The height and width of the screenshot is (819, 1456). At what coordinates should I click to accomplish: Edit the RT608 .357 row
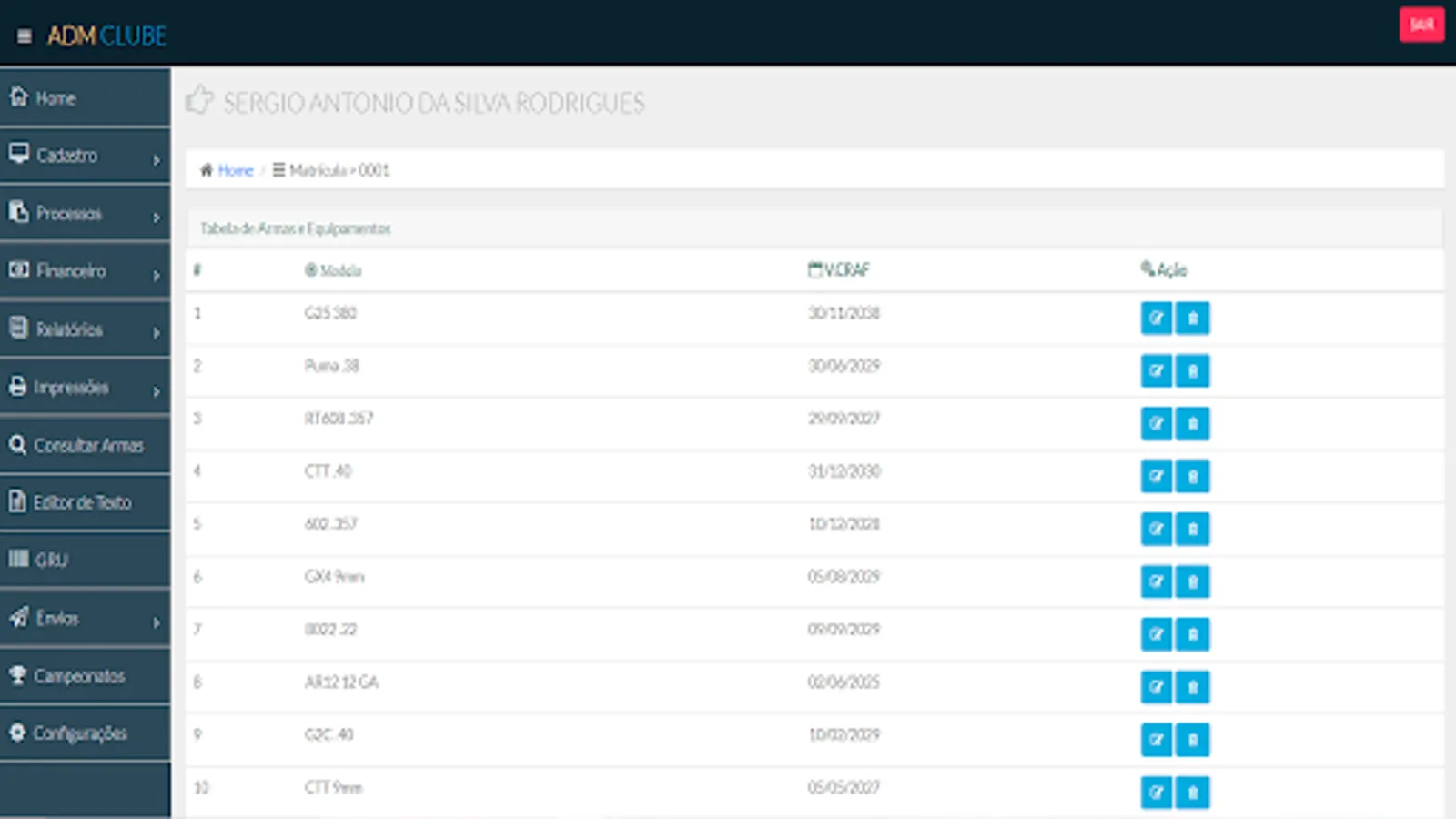click(x=1156, y=424)
